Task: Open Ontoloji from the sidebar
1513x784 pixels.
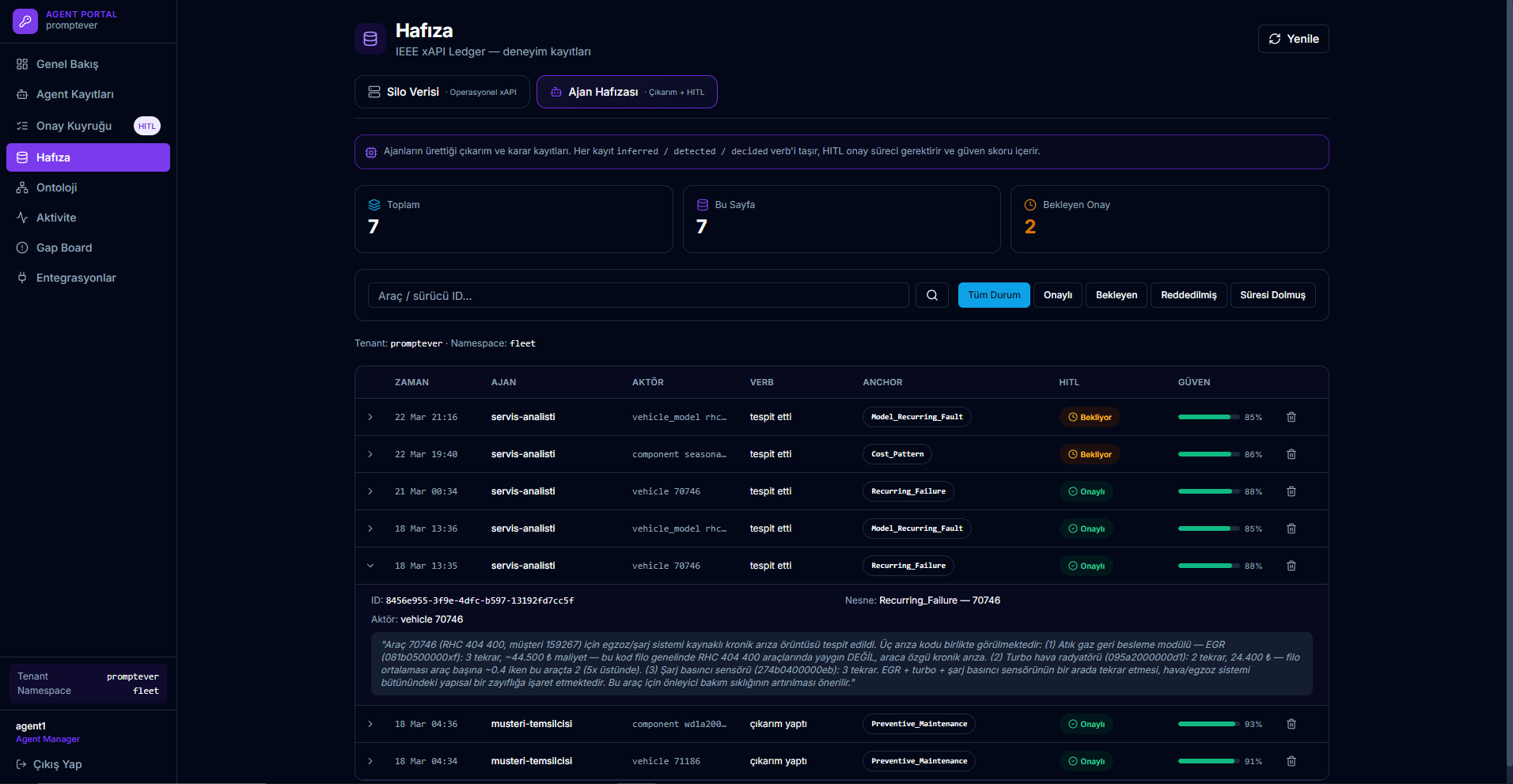Action: tap(56, 187)
